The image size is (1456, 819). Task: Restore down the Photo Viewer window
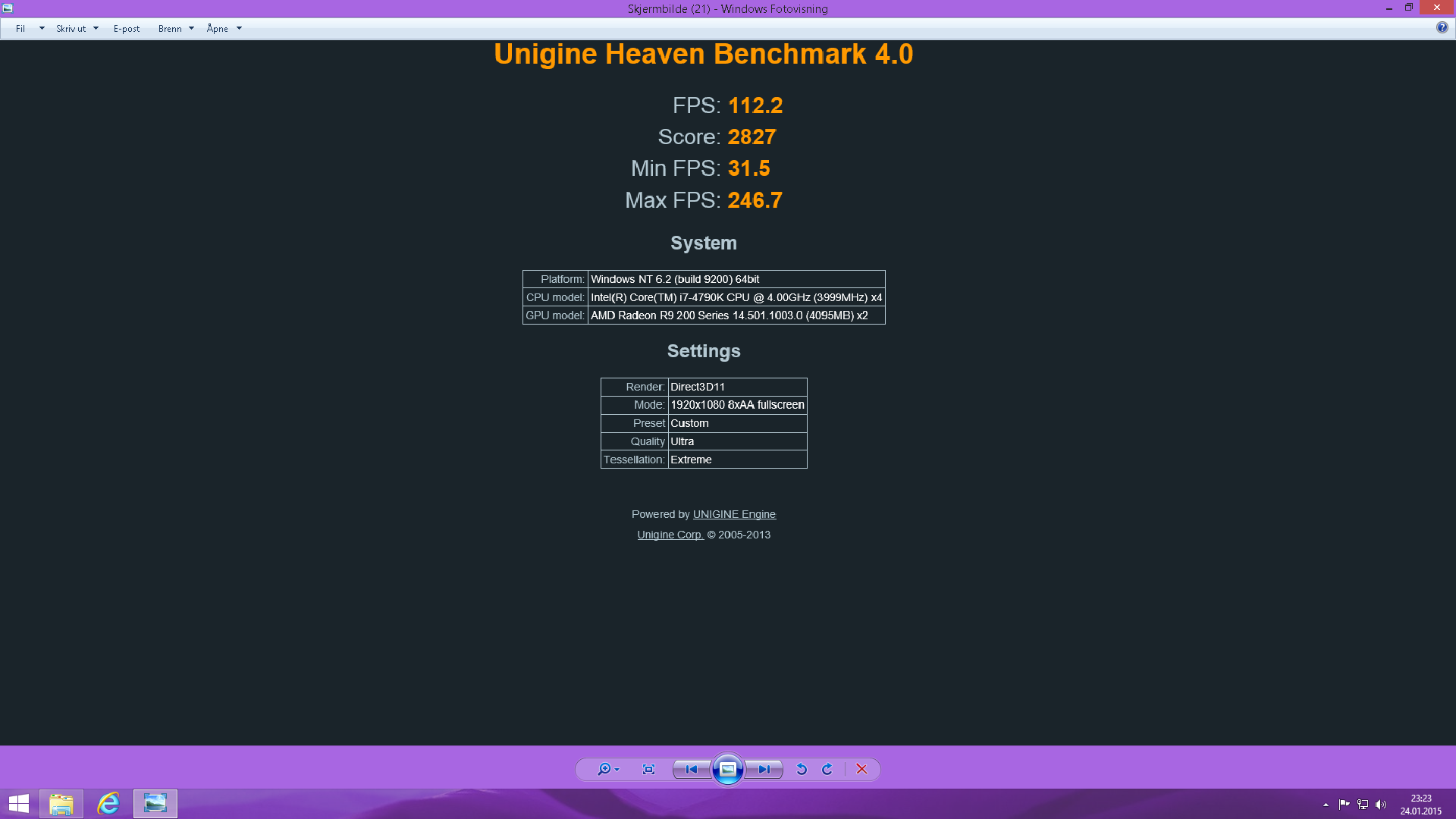(x=1408, y=8)
